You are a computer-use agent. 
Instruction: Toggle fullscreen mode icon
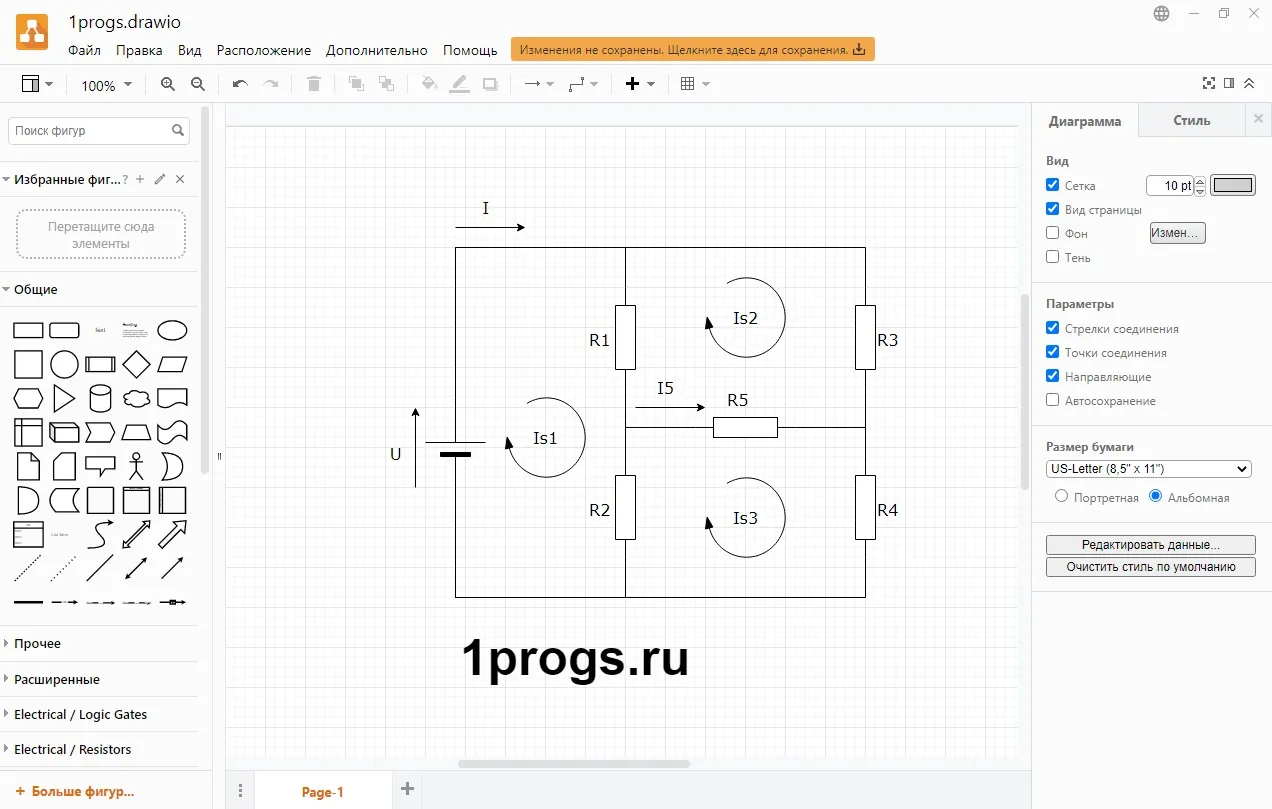1209,84
